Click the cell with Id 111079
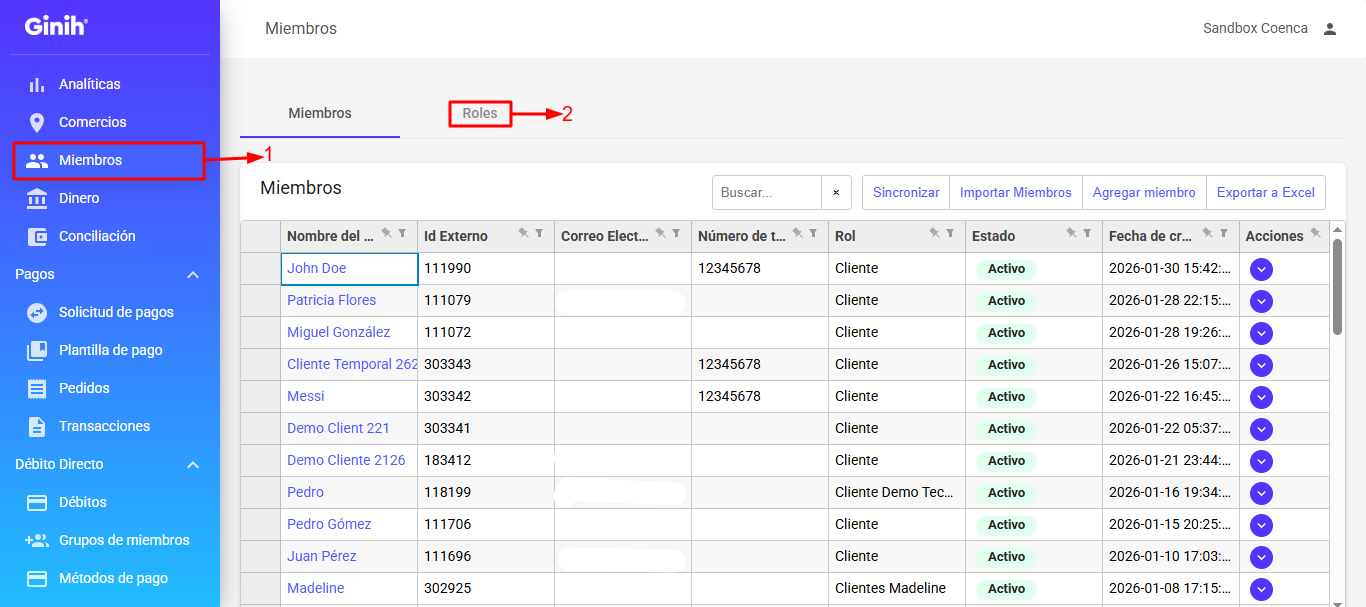The width and height of the screenshot is (1366, 607). point(486,301)
